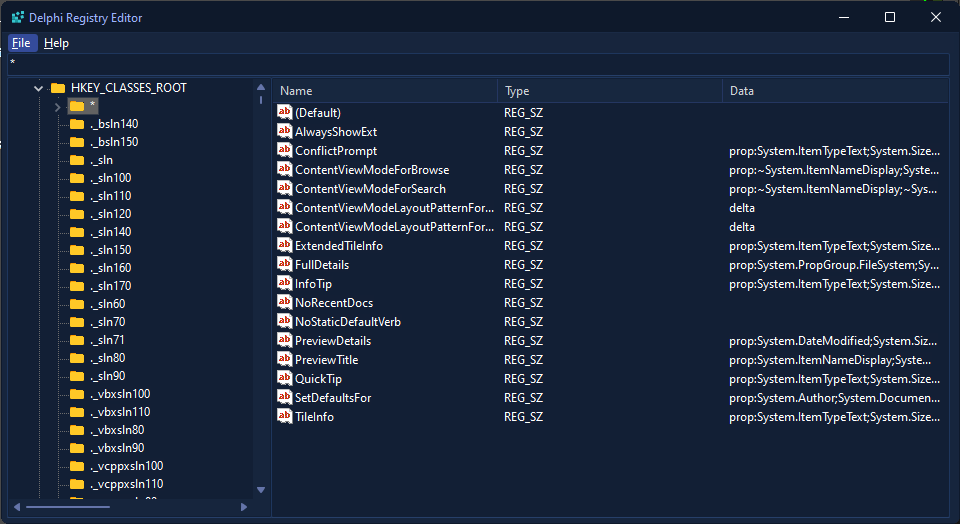
Task: Click the string icon for FullDetails
Action: pos(285,264)
